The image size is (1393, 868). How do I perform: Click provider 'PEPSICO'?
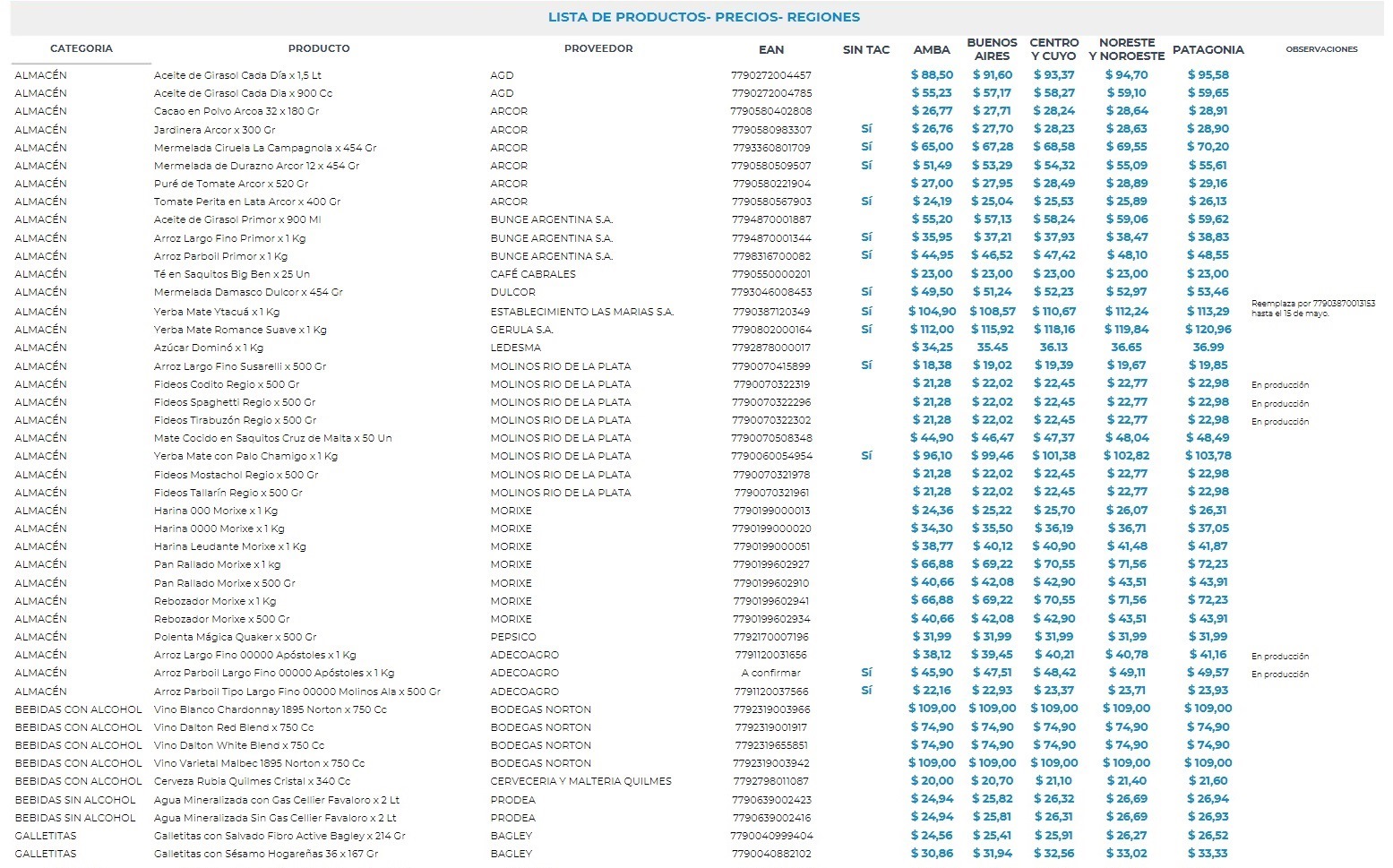pos(513,637)
